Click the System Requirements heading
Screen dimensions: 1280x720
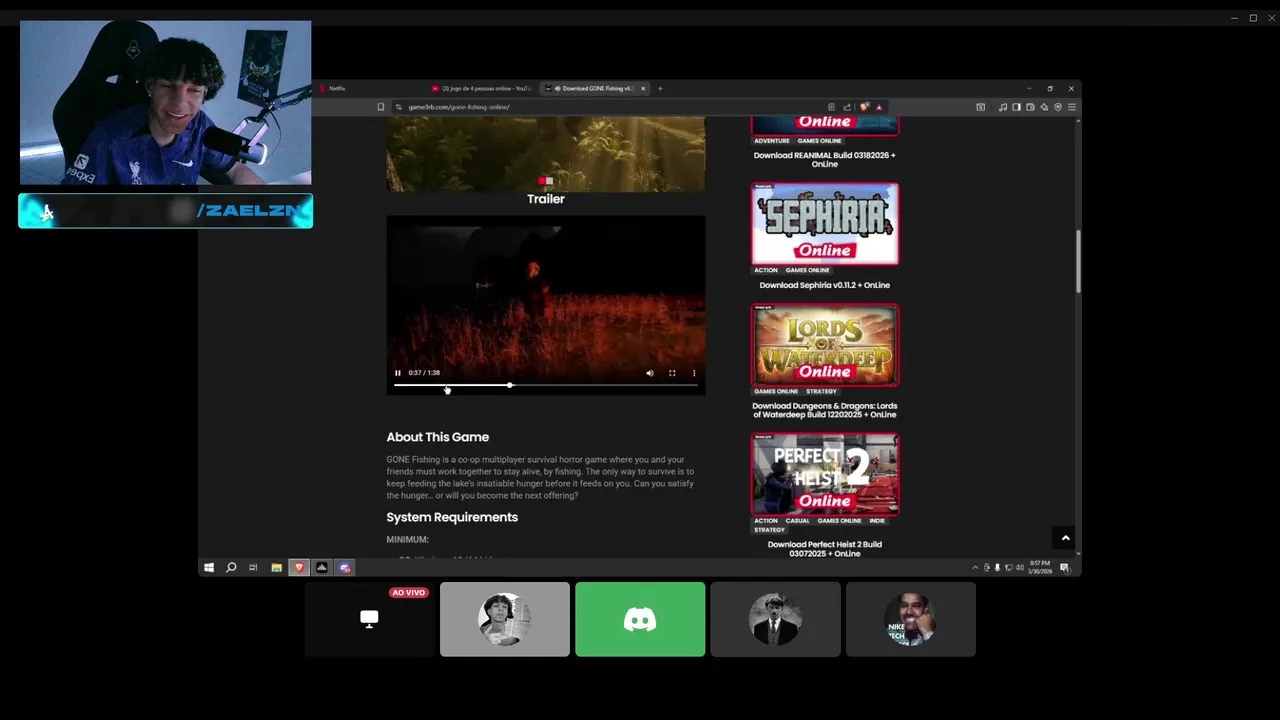(452, 517)
